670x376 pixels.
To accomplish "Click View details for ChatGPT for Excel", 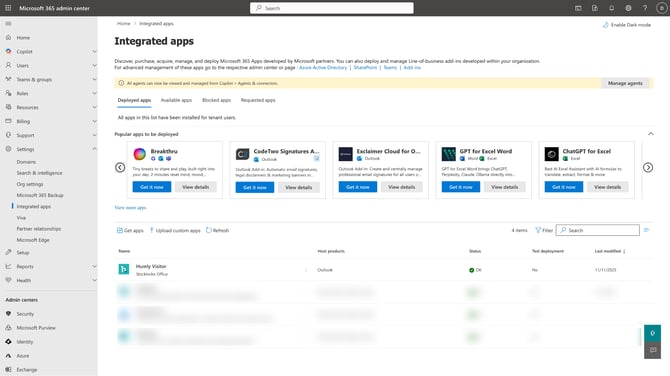I will click(x=607, y=187).
